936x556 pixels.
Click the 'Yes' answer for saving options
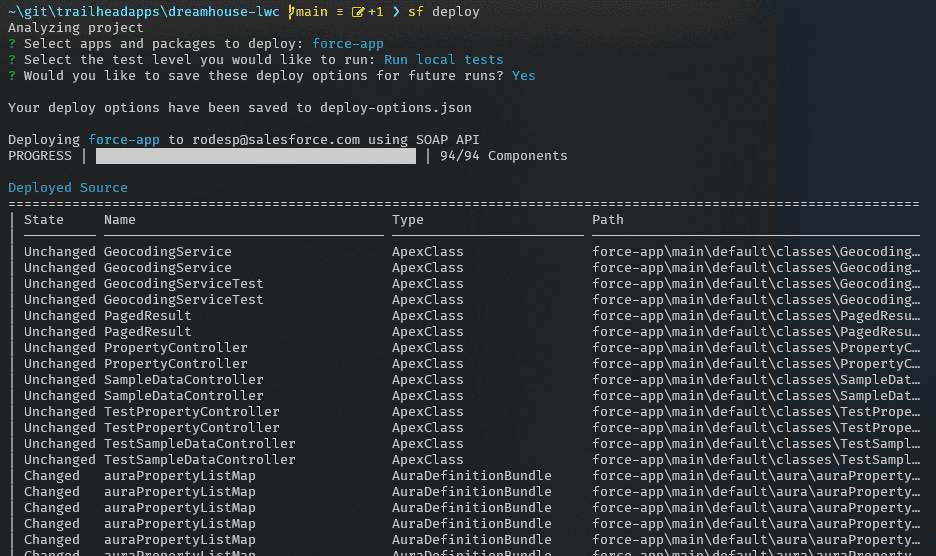tap(524, 76)
